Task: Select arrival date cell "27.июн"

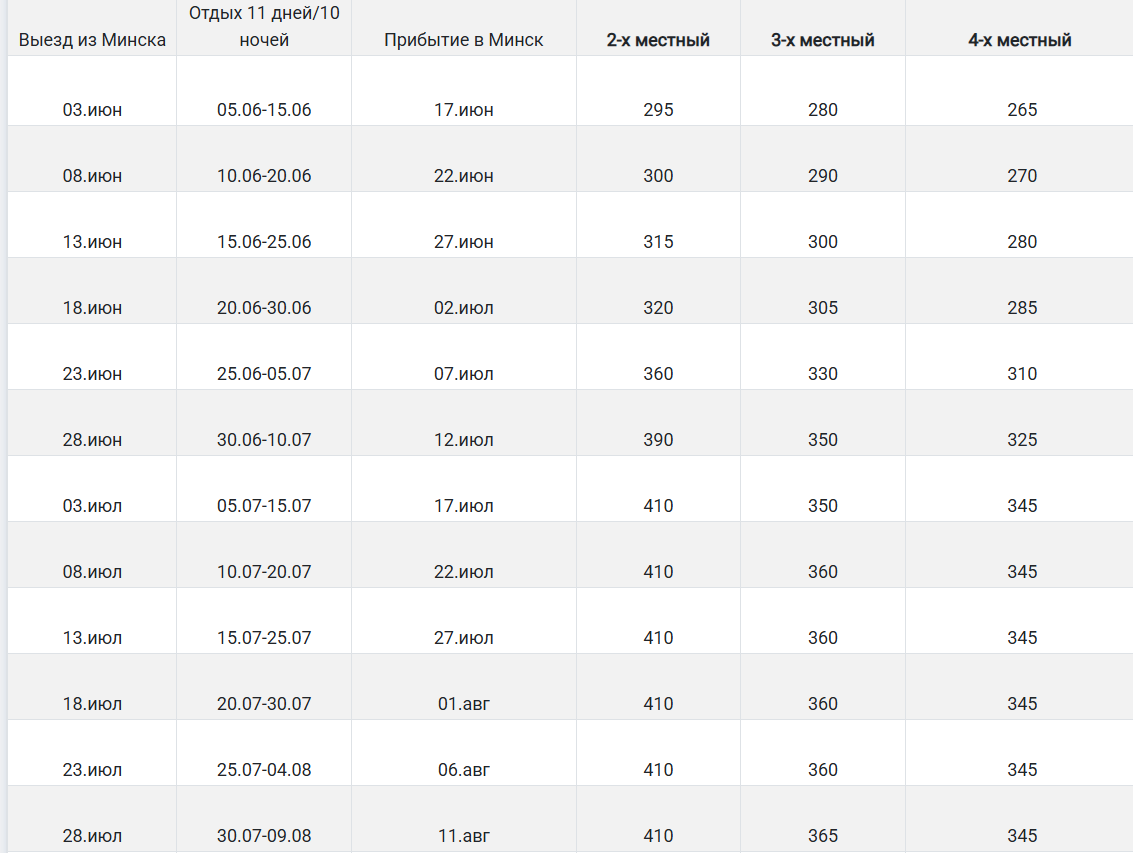Action: (x=464, y=242)
